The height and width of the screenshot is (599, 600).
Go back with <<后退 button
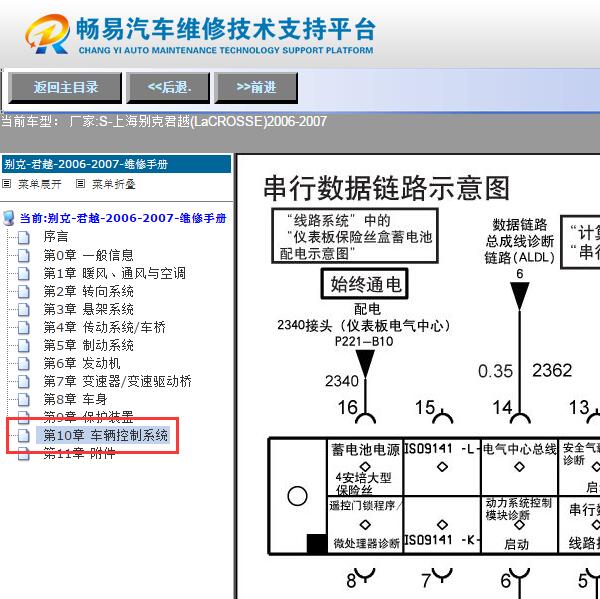tap(168, 88)
